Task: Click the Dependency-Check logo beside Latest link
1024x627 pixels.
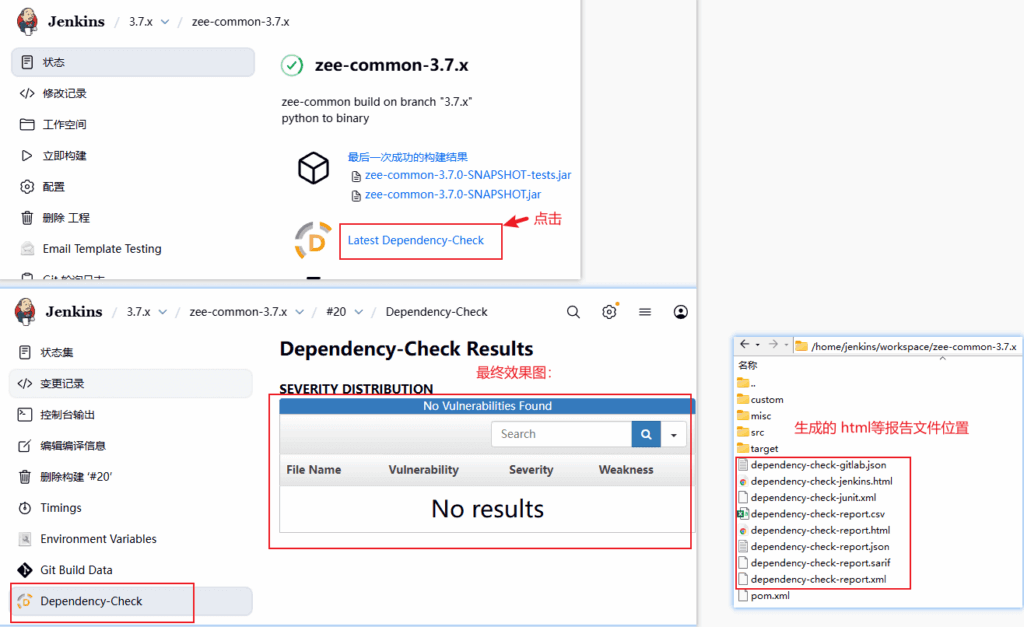Action: 313,241
